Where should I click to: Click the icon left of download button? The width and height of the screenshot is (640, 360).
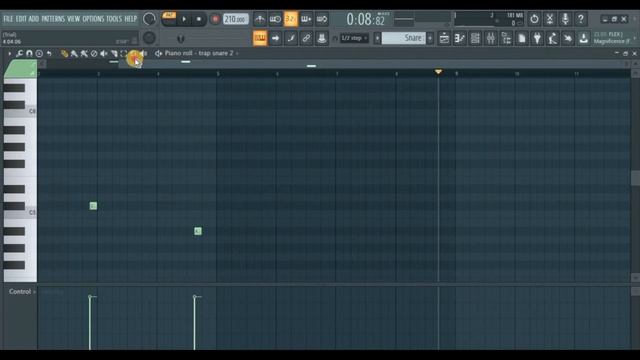click(x=568, y=38)
